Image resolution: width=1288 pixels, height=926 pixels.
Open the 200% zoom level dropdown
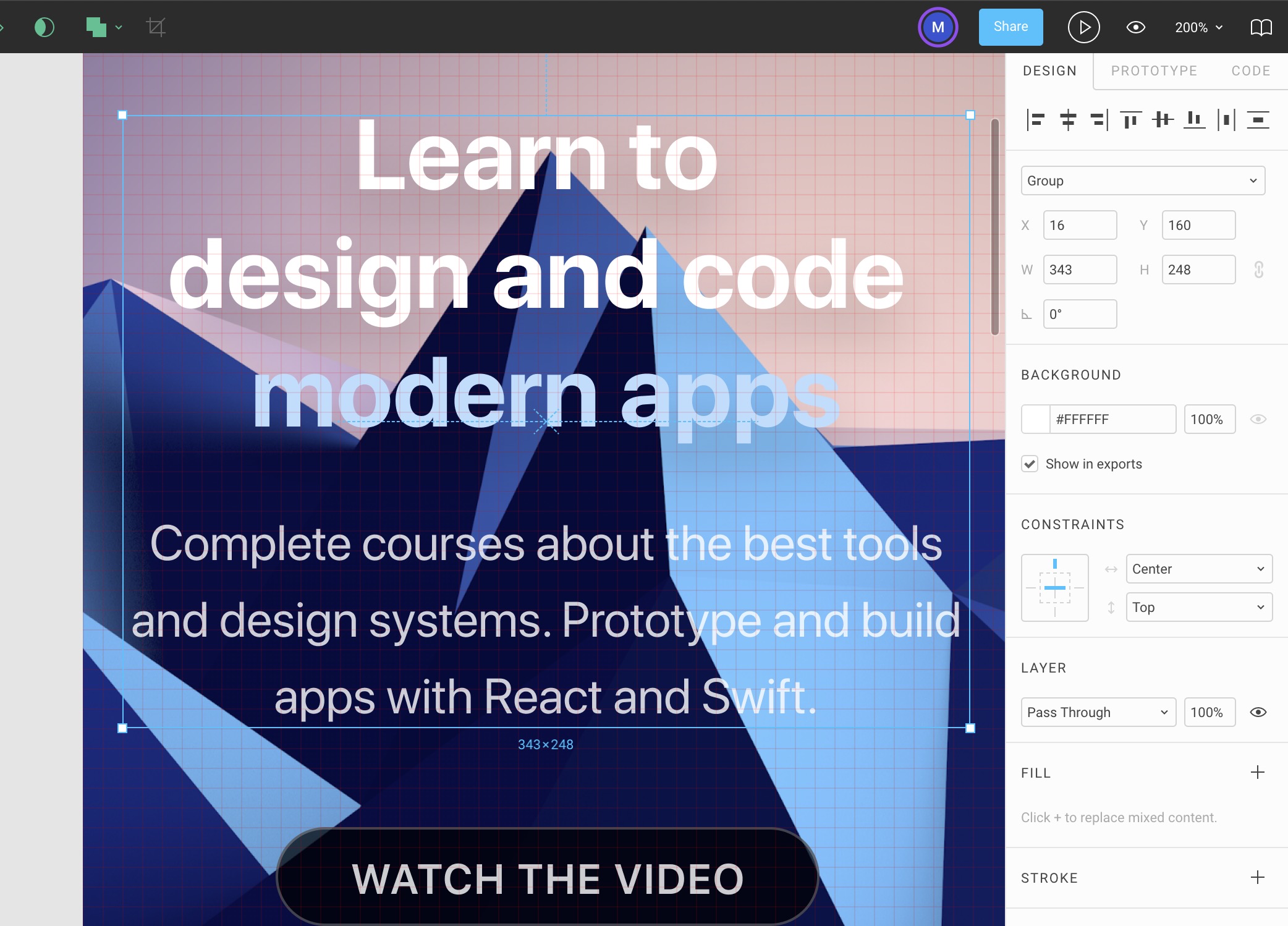click(1198, 27)
